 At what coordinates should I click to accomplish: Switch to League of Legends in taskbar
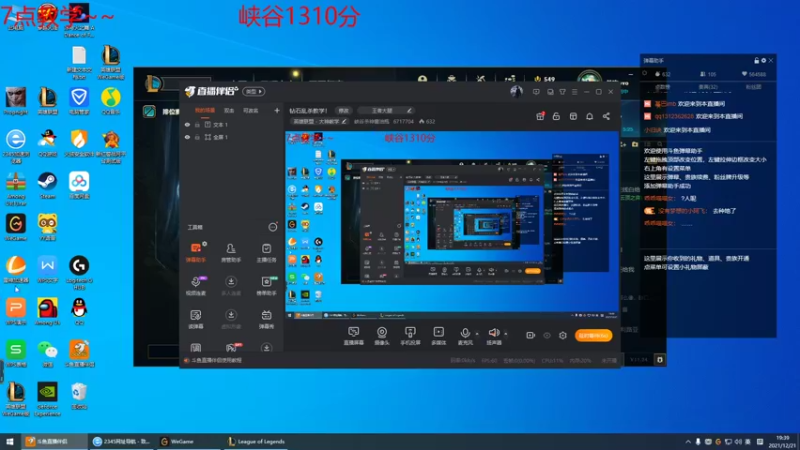point(256,442)
